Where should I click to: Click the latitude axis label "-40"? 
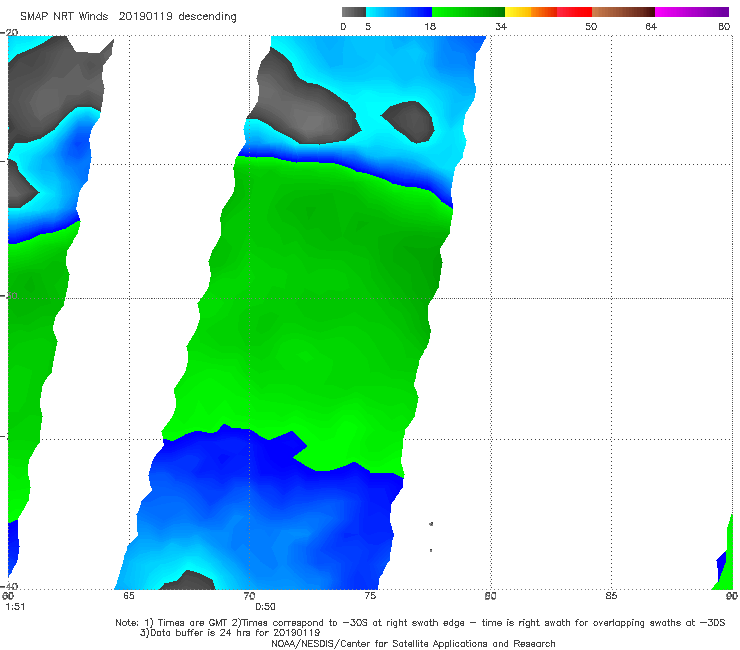pyautogui.click(x=9, y=586)
